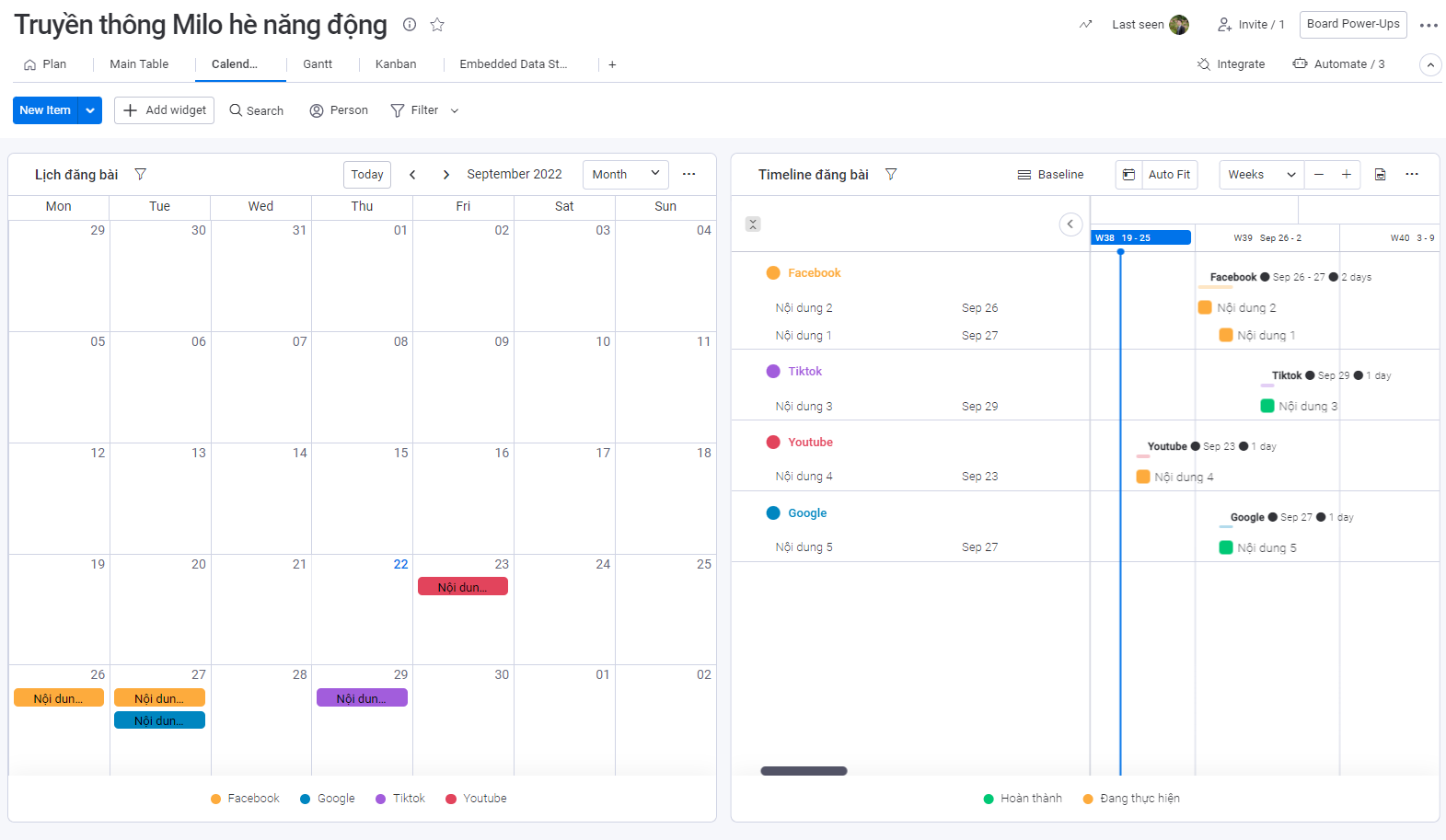Toggle Google legend in calendar
Viewport: 1446px width, 840px height.
[328, 799]
